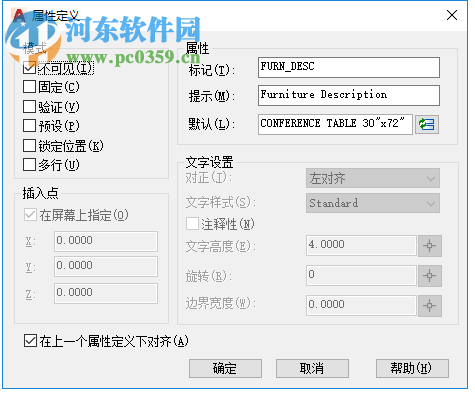Click the 文字设置 group heading
Image resolution: width=475 pixels, height=393 pixels.
click(x=209, y=162)
